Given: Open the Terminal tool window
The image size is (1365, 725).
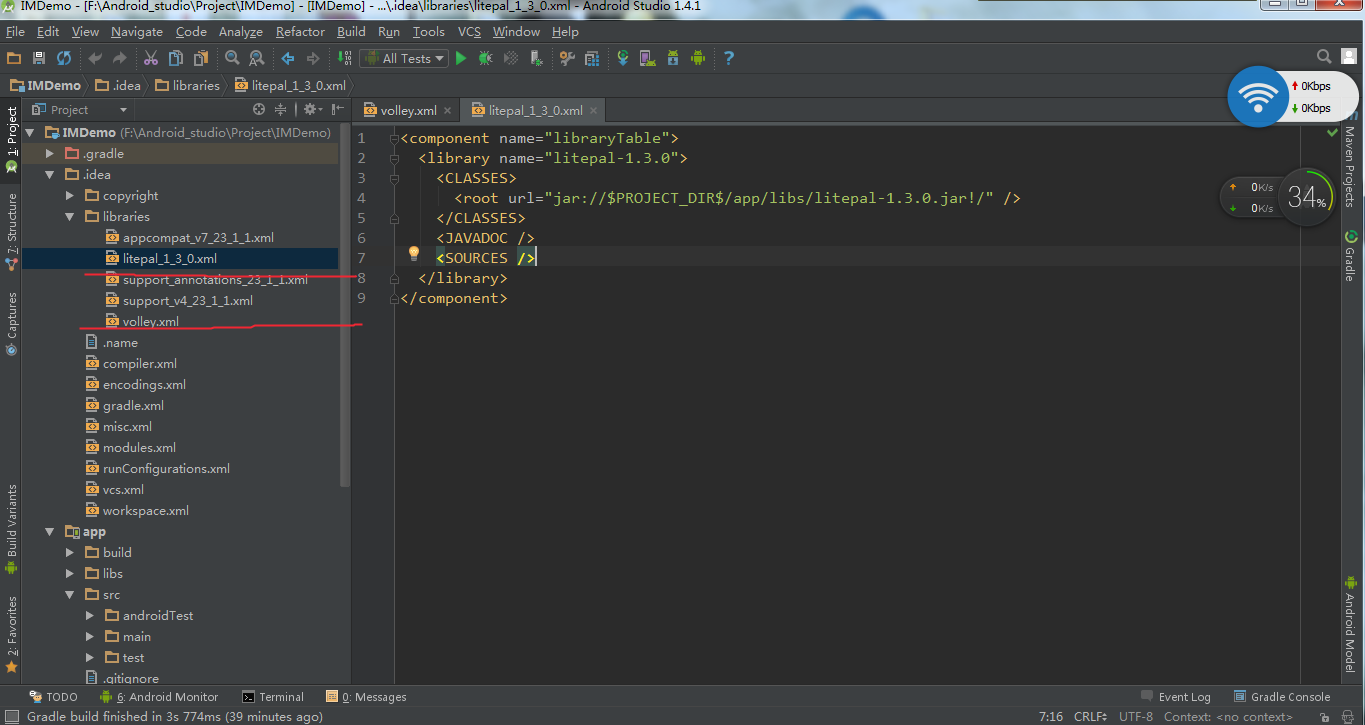Looking at the screenshot, I should 273,697.
